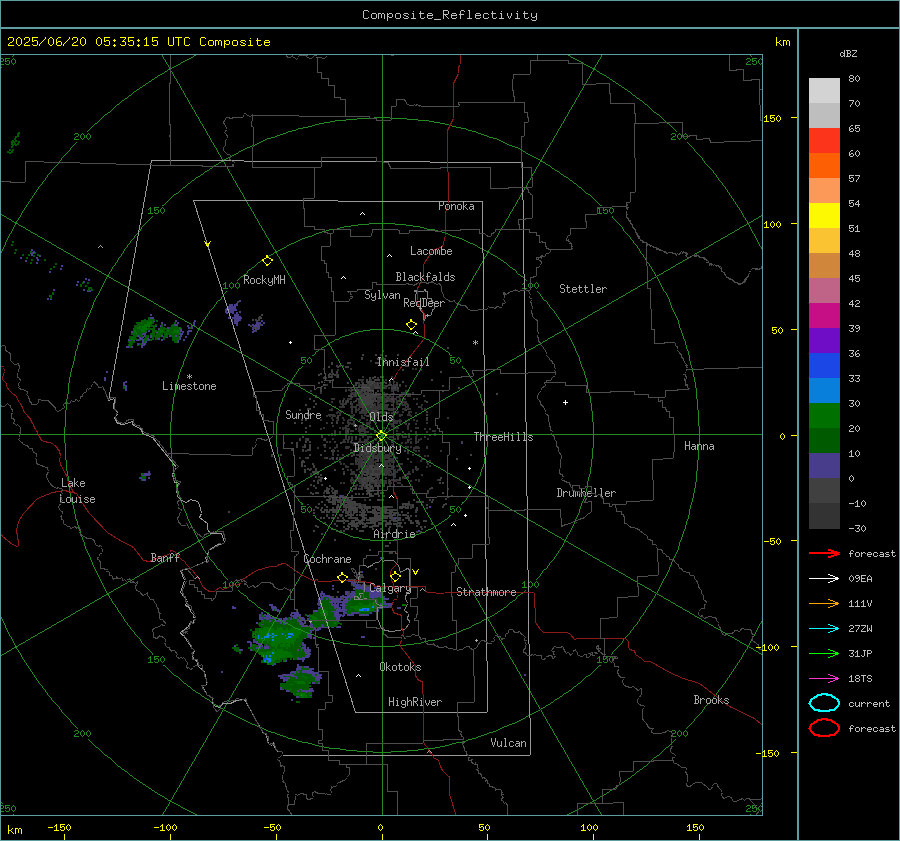Click the current legend label
The image size is (900, 841).
pos(869,703)
